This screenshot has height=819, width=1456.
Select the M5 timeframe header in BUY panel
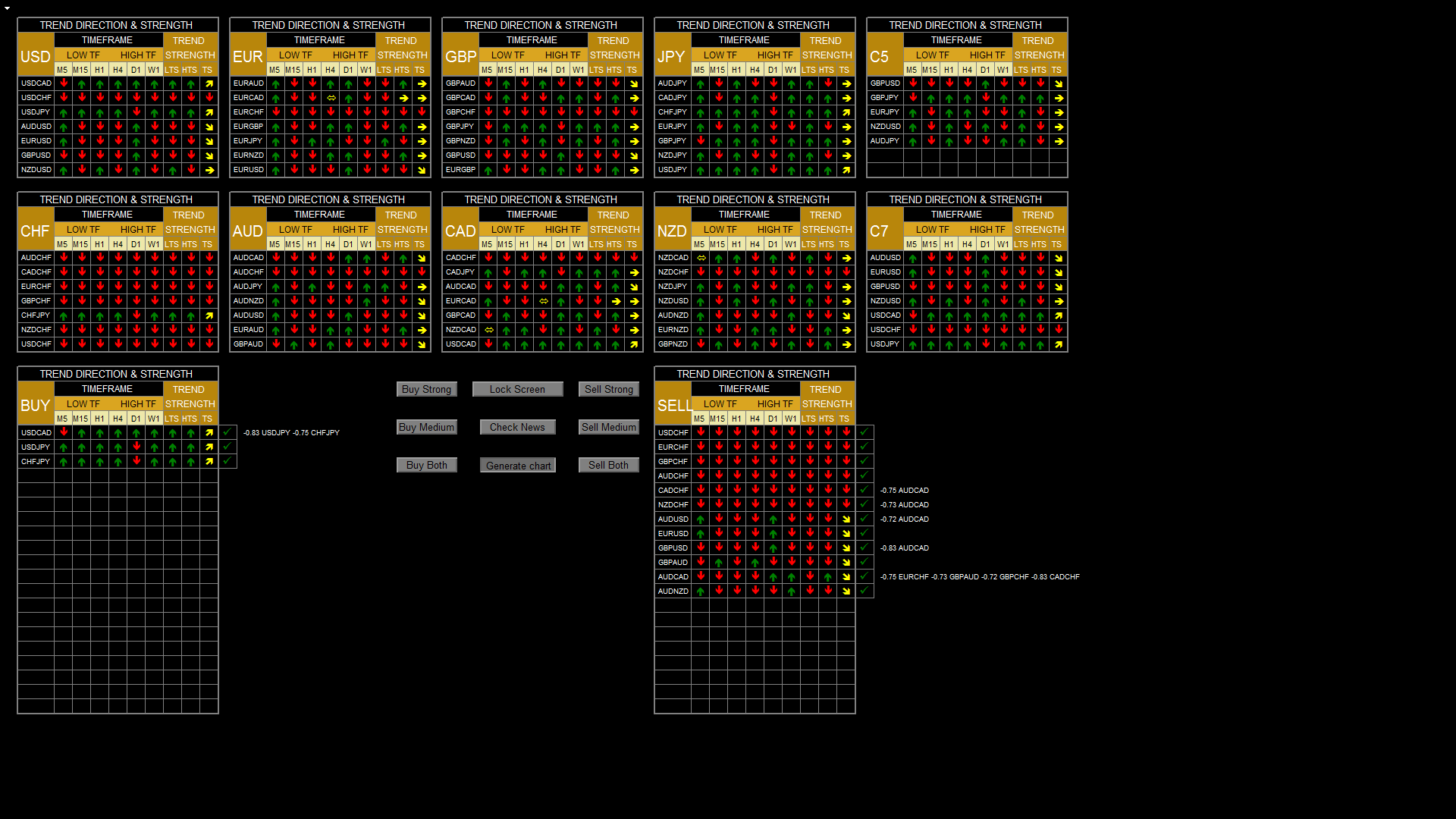point(62,419)
